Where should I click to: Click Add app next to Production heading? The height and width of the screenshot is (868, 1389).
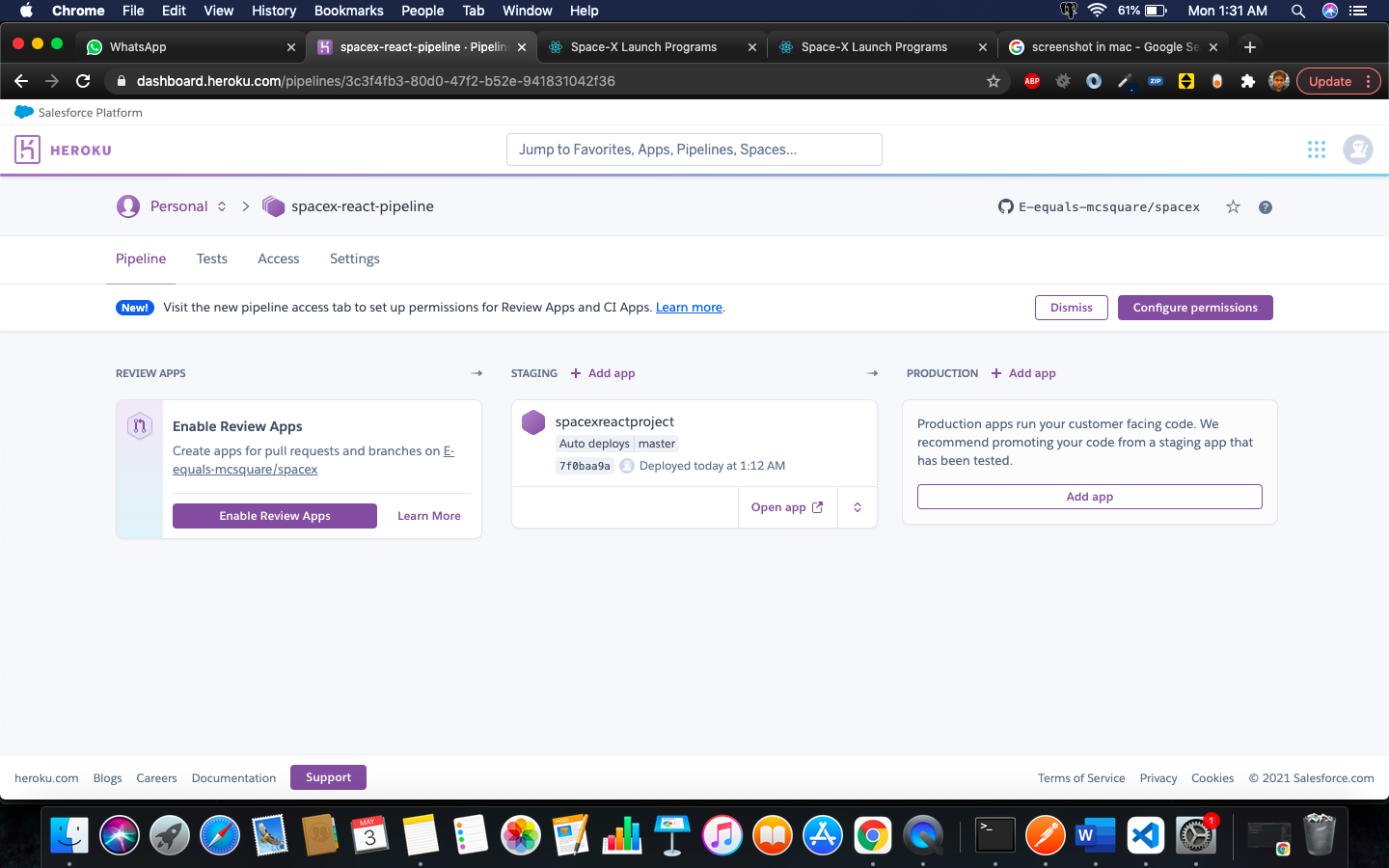(1023, 373)
